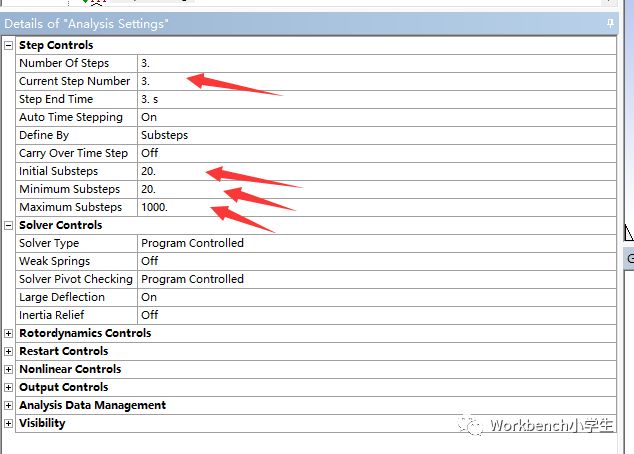Select the Number Of Steps label
The image size is (634, 454).
tap(64, 63)
